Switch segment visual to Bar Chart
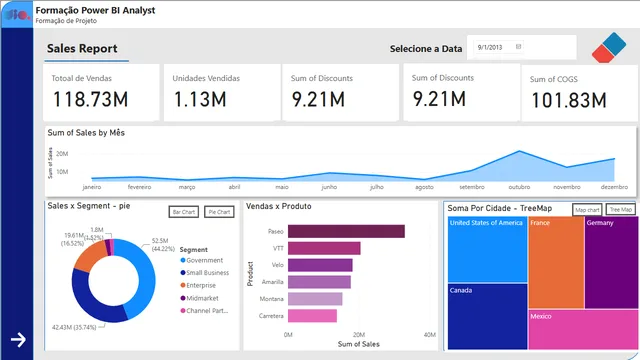Image resolution: width=640 pixels, height=360 pixels. pos(184,212)
